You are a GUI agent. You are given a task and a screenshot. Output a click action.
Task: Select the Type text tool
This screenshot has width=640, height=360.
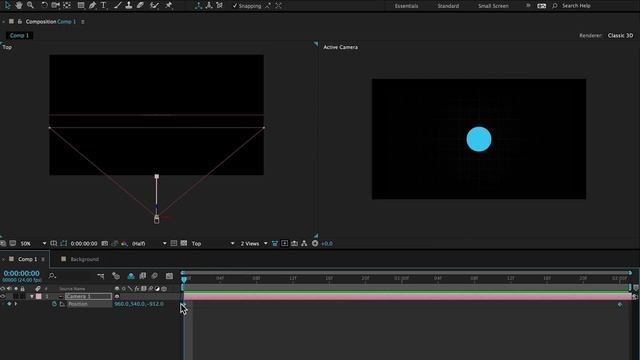[104, 5]
